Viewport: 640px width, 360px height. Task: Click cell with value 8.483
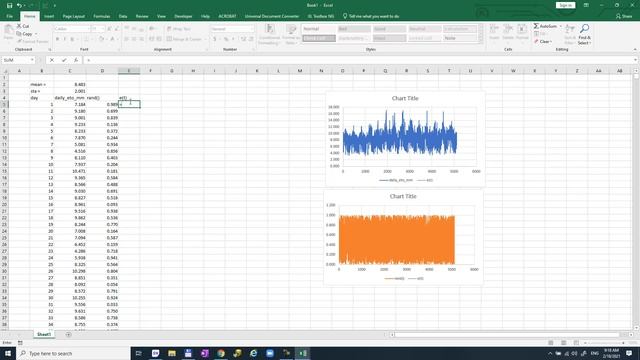click(x=70, y=84)
